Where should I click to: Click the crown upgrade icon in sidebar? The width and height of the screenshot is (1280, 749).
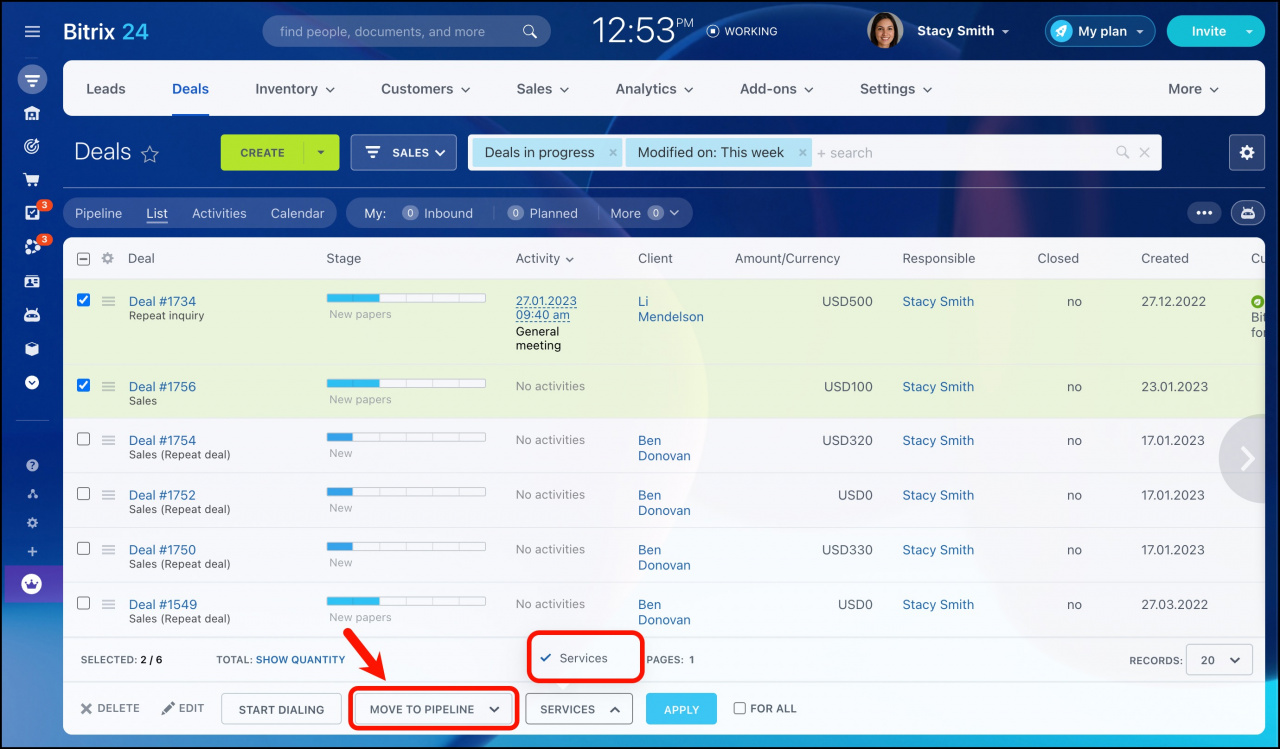pyautogui.click(x=32, y=584)
